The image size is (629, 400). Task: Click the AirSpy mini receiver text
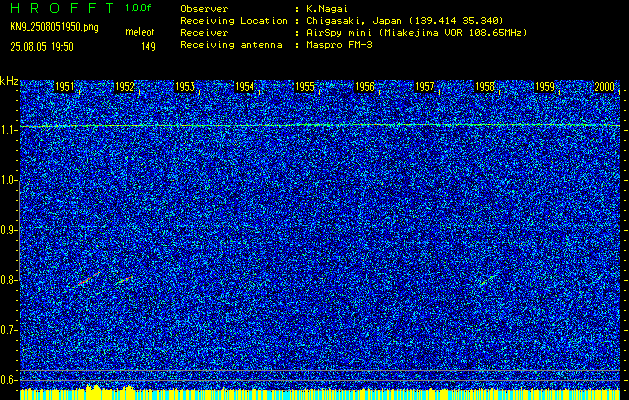(x=416, y=33)
